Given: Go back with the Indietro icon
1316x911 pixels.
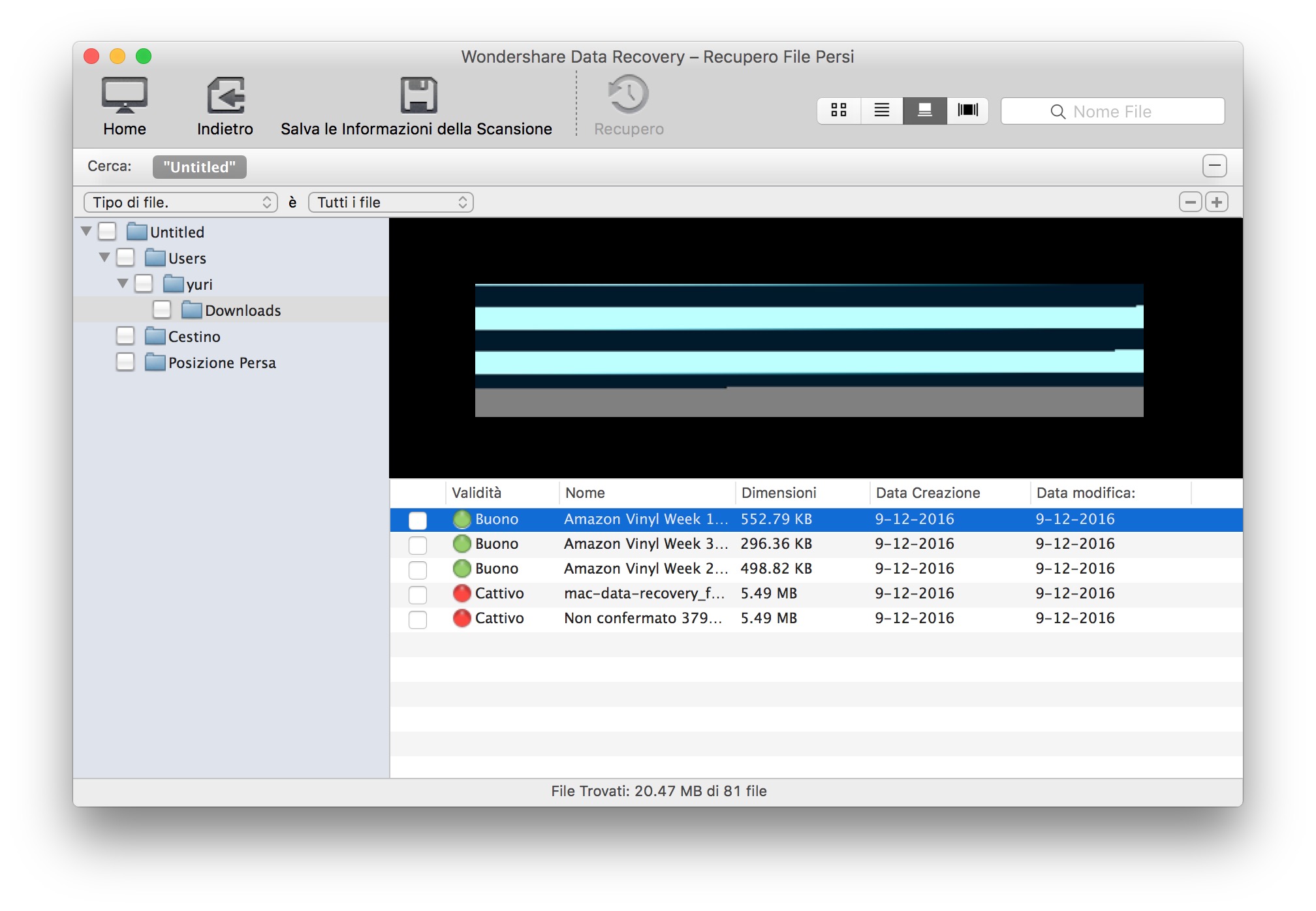Looking at the screenshot, I should tap(225, 96).
